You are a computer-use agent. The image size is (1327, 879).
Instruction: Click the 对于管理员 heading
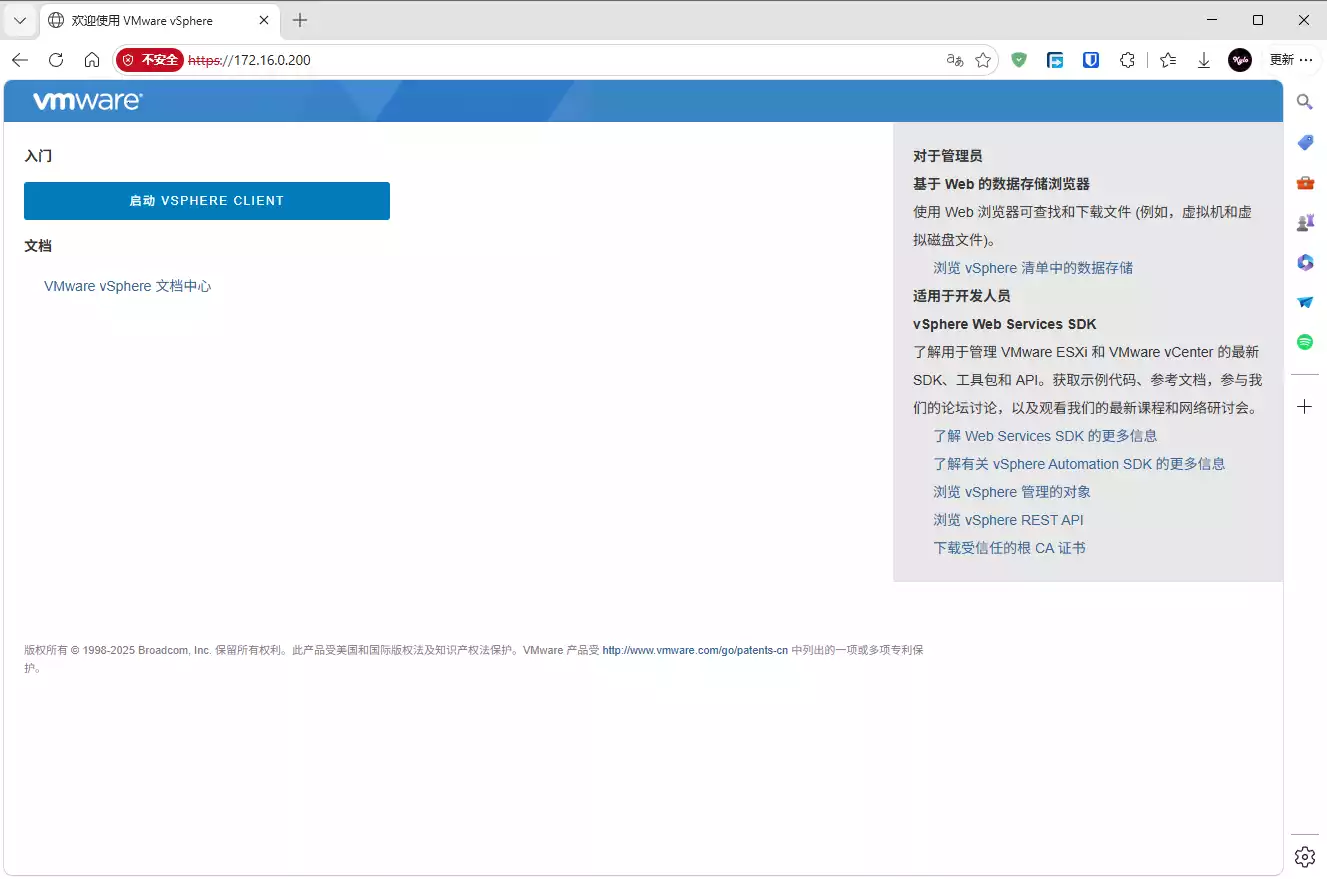click(948, 156)
